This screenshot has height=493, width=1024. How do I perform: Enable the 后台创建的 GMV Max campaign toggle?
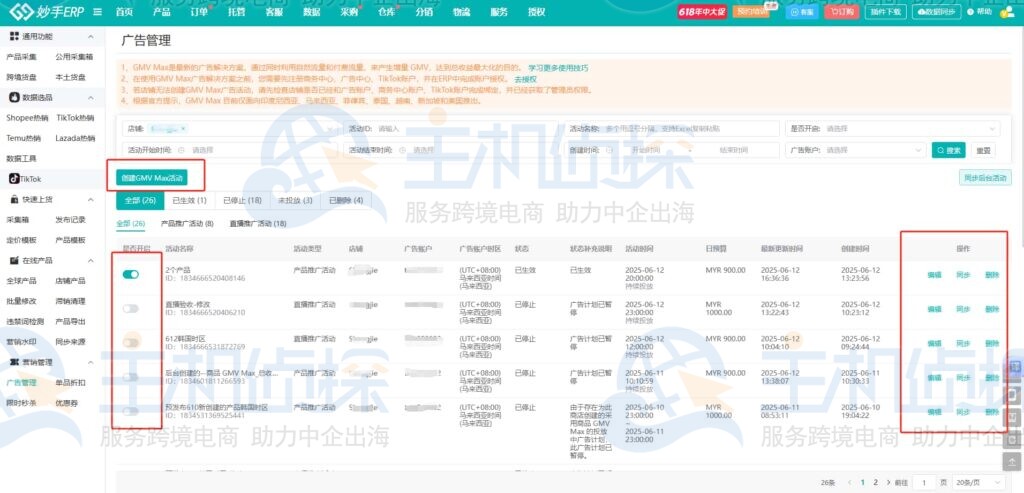(131, 377)
